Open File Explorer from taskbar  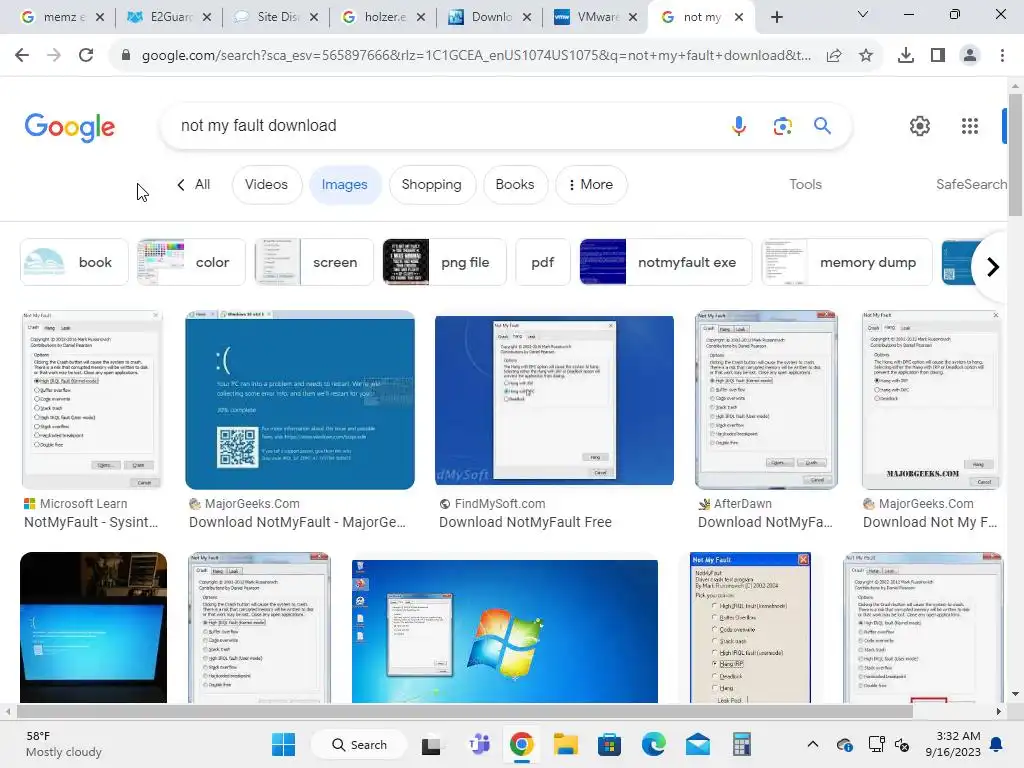[x=566, y=744]
